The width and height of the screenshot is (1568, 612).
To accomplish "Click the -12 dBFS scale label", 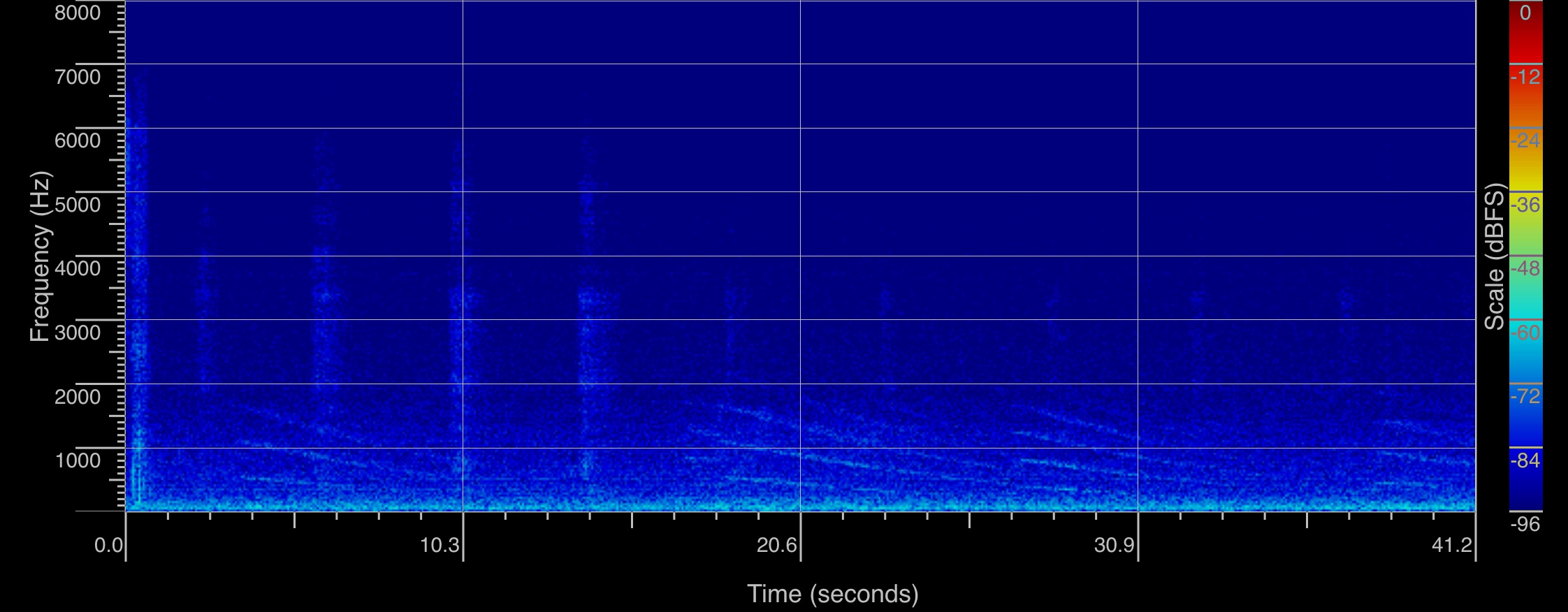I will pos(1525,77).
